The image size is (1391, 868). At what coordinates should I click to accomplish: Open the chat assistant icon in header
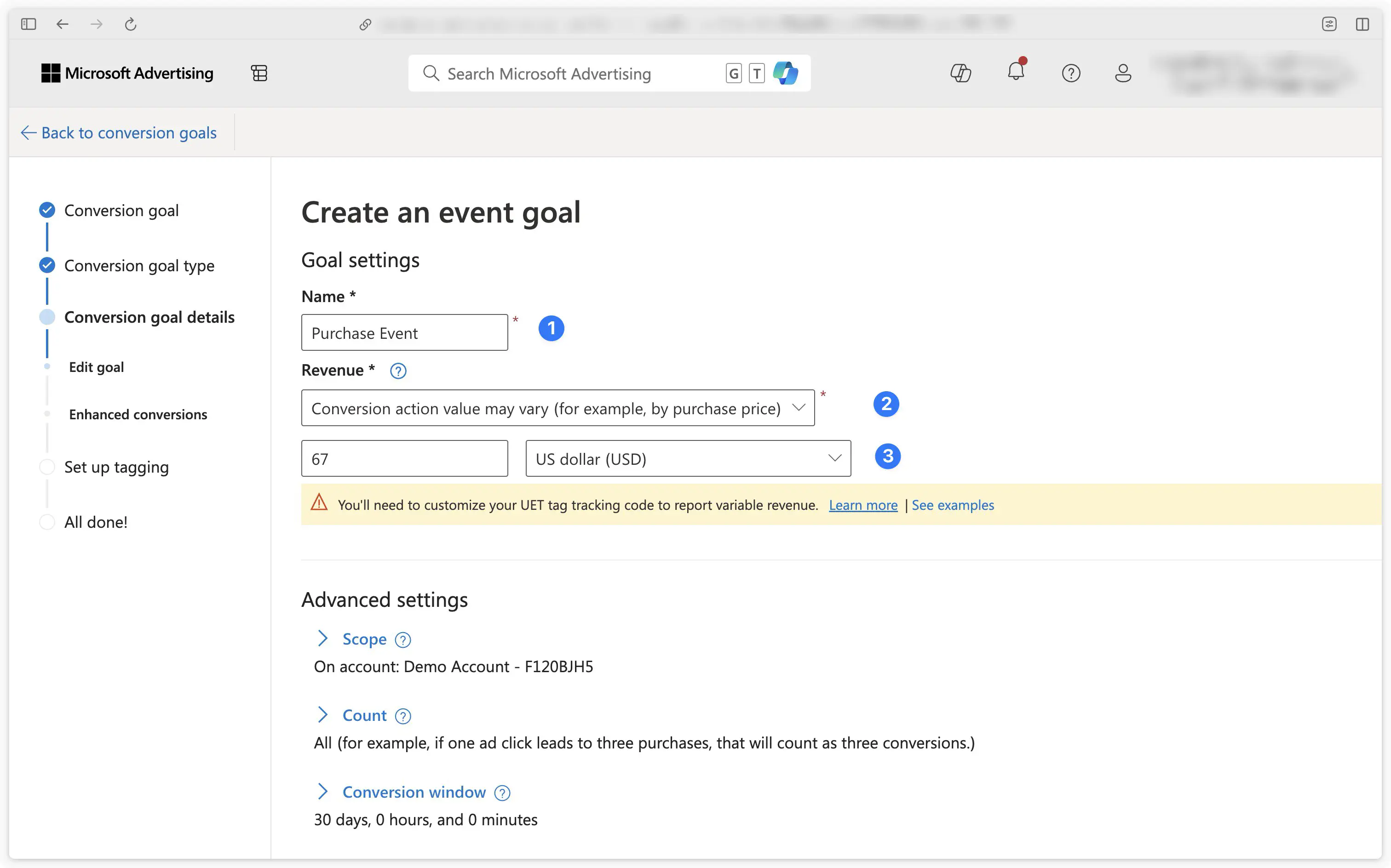coord(960,73)
